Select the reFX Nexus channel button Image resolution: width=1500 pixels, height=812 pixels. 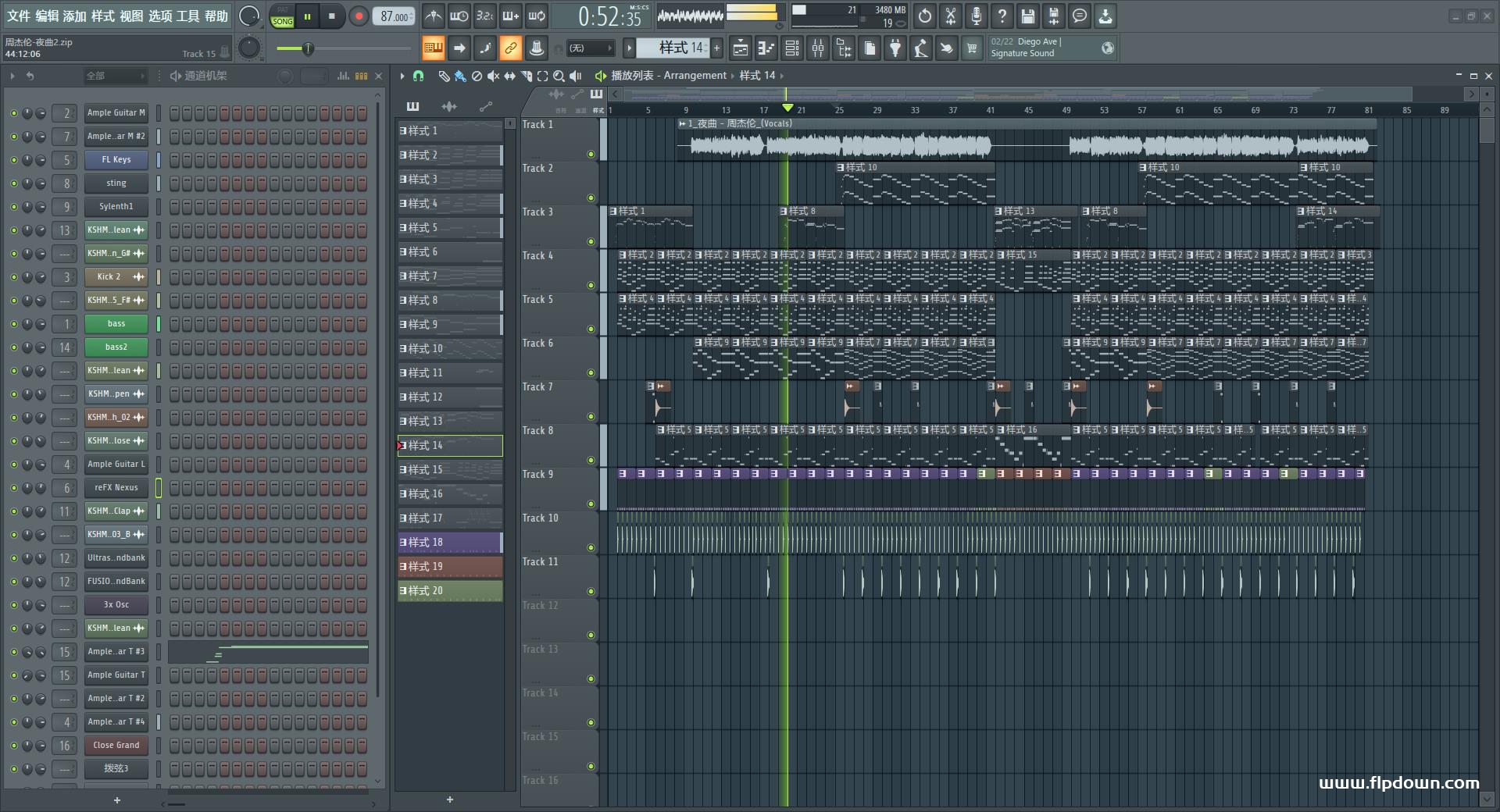click(x=116, y=488)
